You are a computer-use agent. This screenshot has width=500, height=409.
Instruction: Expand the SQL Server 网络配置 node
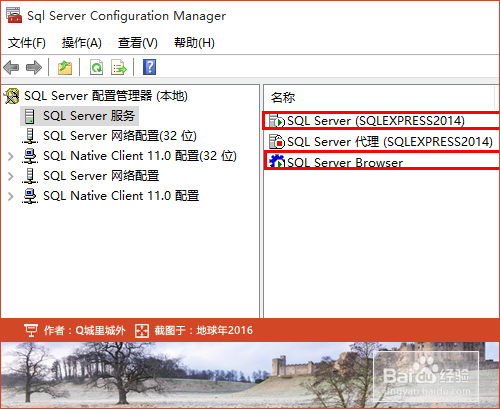click(11, 176)
